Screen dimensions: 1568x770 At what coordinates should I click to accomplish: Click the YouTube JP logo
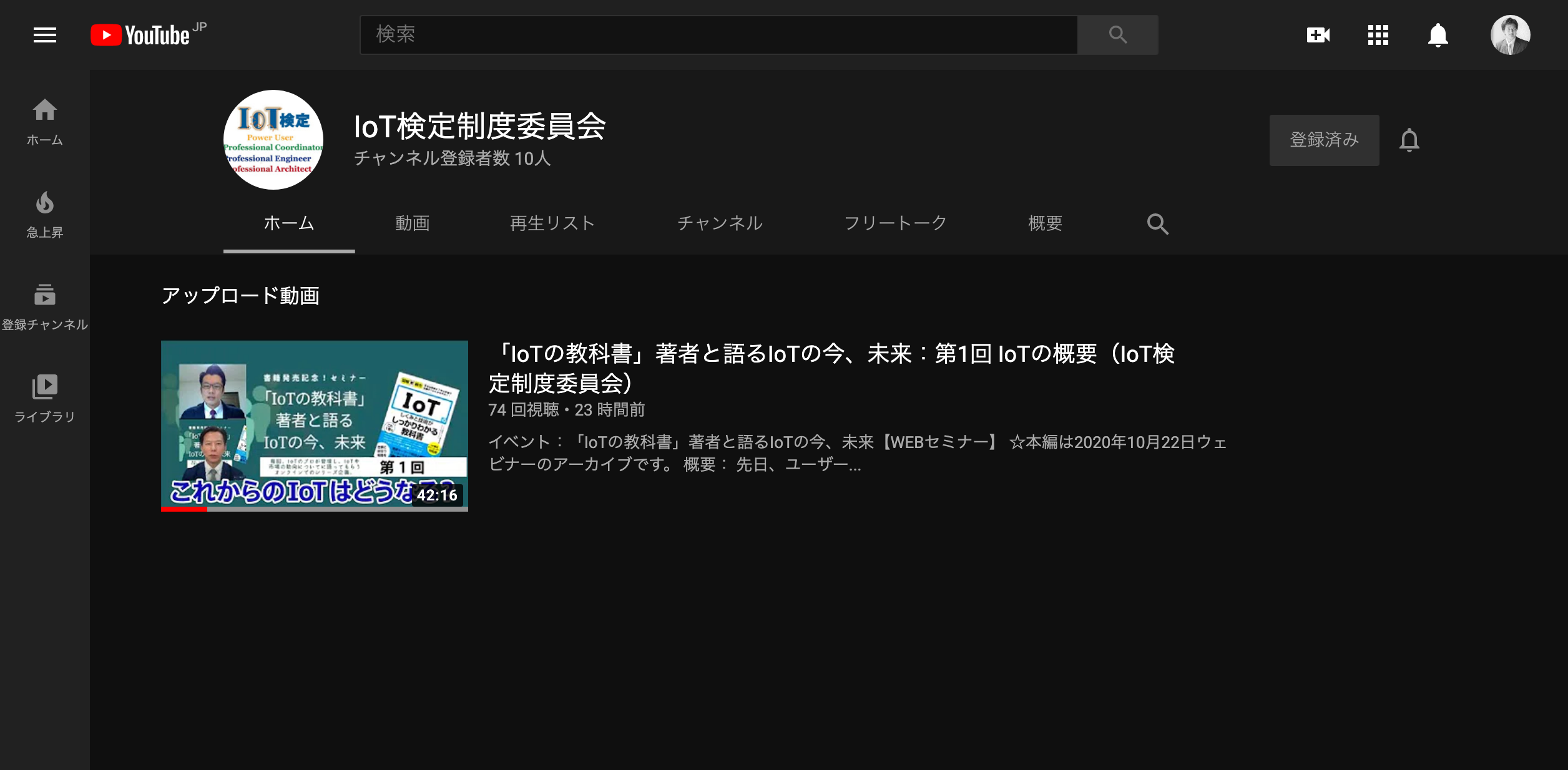point(149,35)
